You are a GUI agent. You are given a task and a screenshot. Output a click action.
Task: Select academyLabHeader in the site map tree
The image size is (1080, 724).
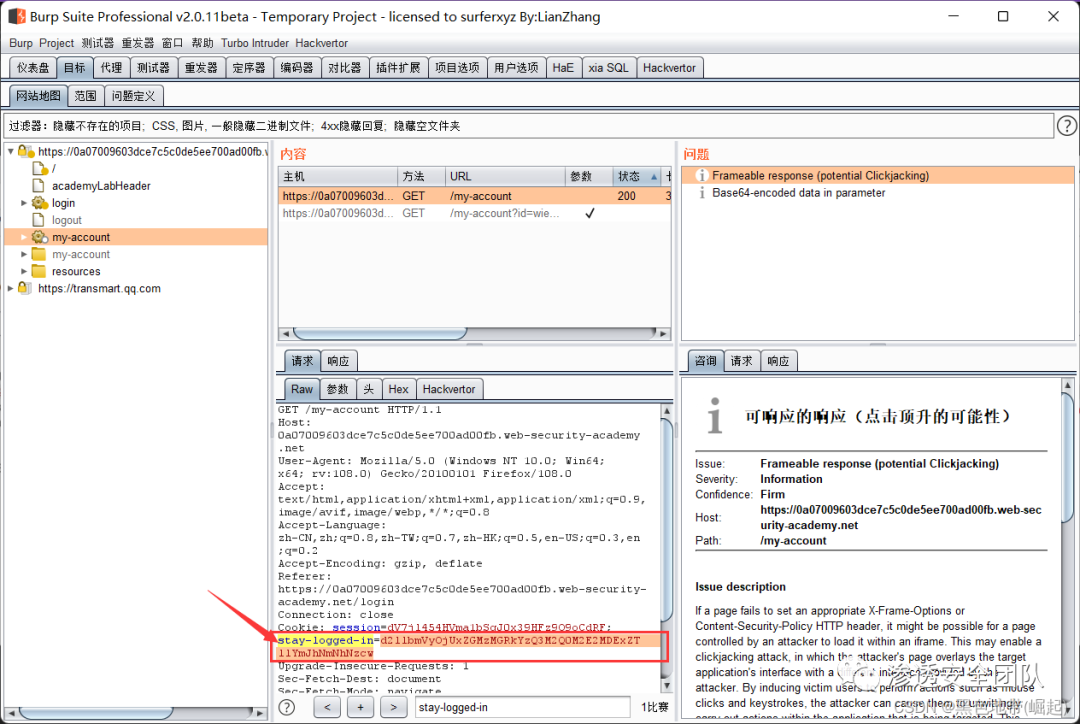pyautogui.click(x=101, y=185)
